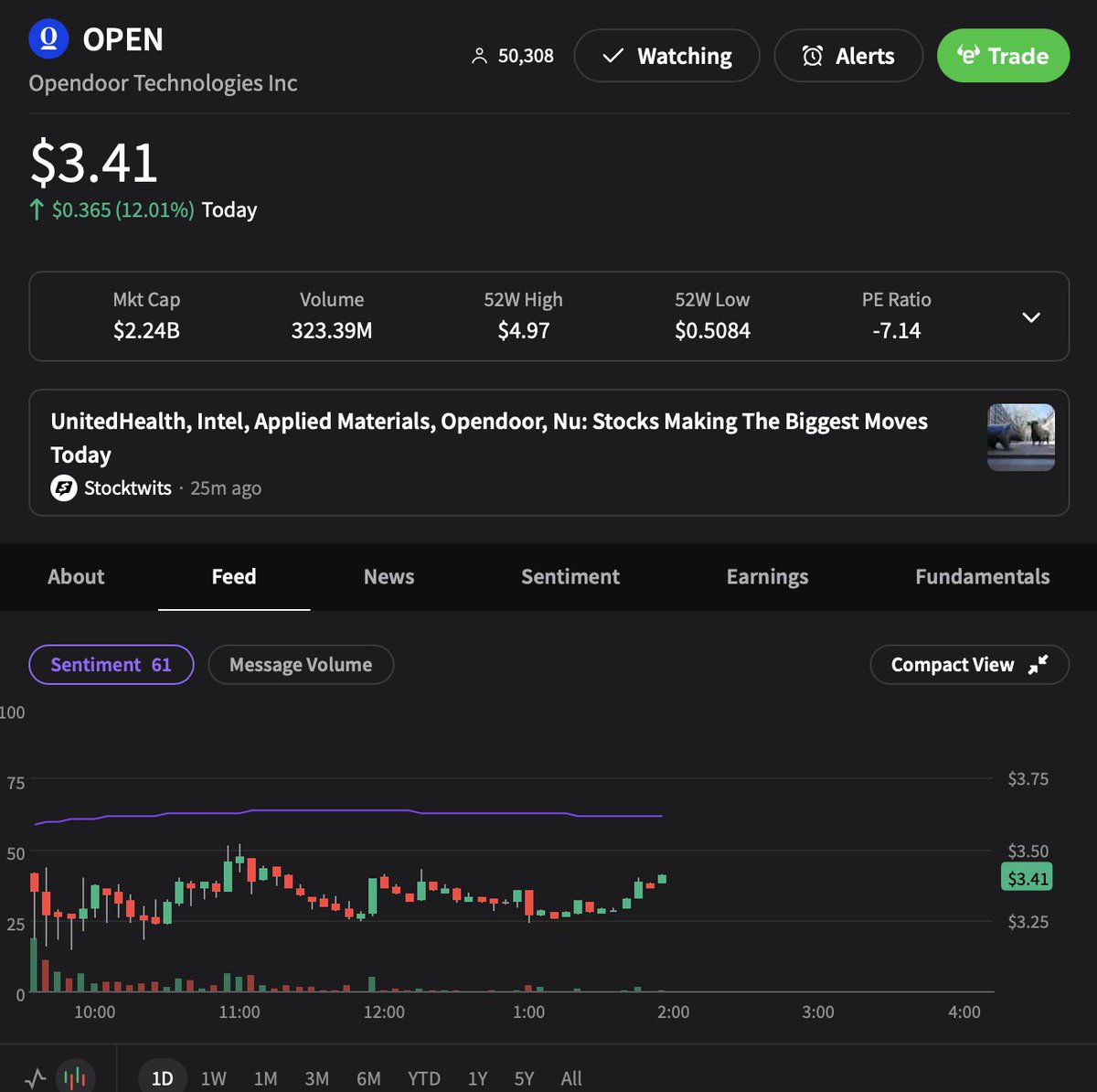Select the YTD range
1097x1092 pixels.
click(x=423, y=1078)
